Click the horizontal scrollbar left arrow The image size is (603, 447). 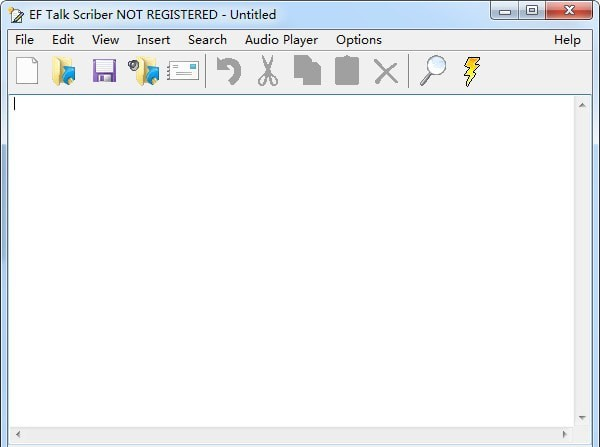pyautogui.click(x=18, y=434)
